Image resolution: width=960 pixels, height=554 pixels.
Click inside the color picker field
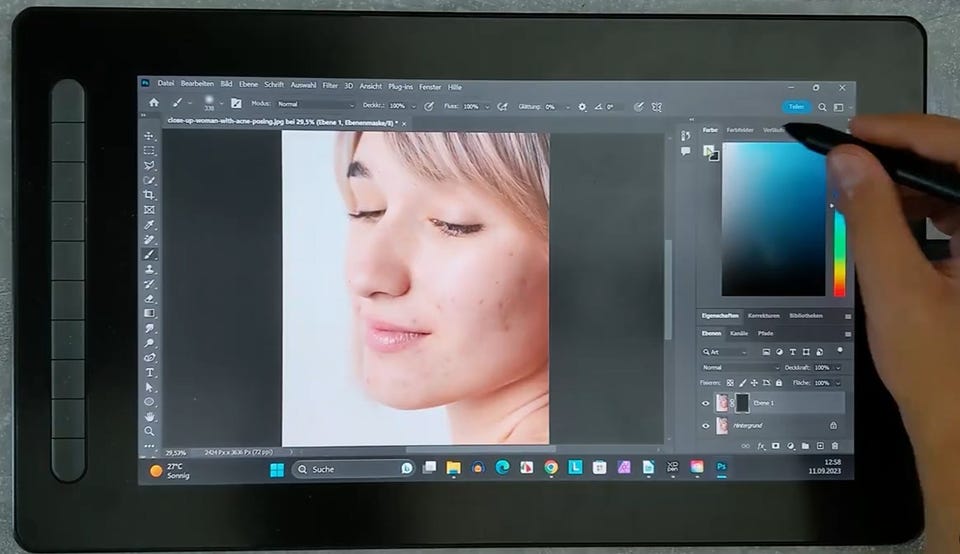[x=773, y=218]
